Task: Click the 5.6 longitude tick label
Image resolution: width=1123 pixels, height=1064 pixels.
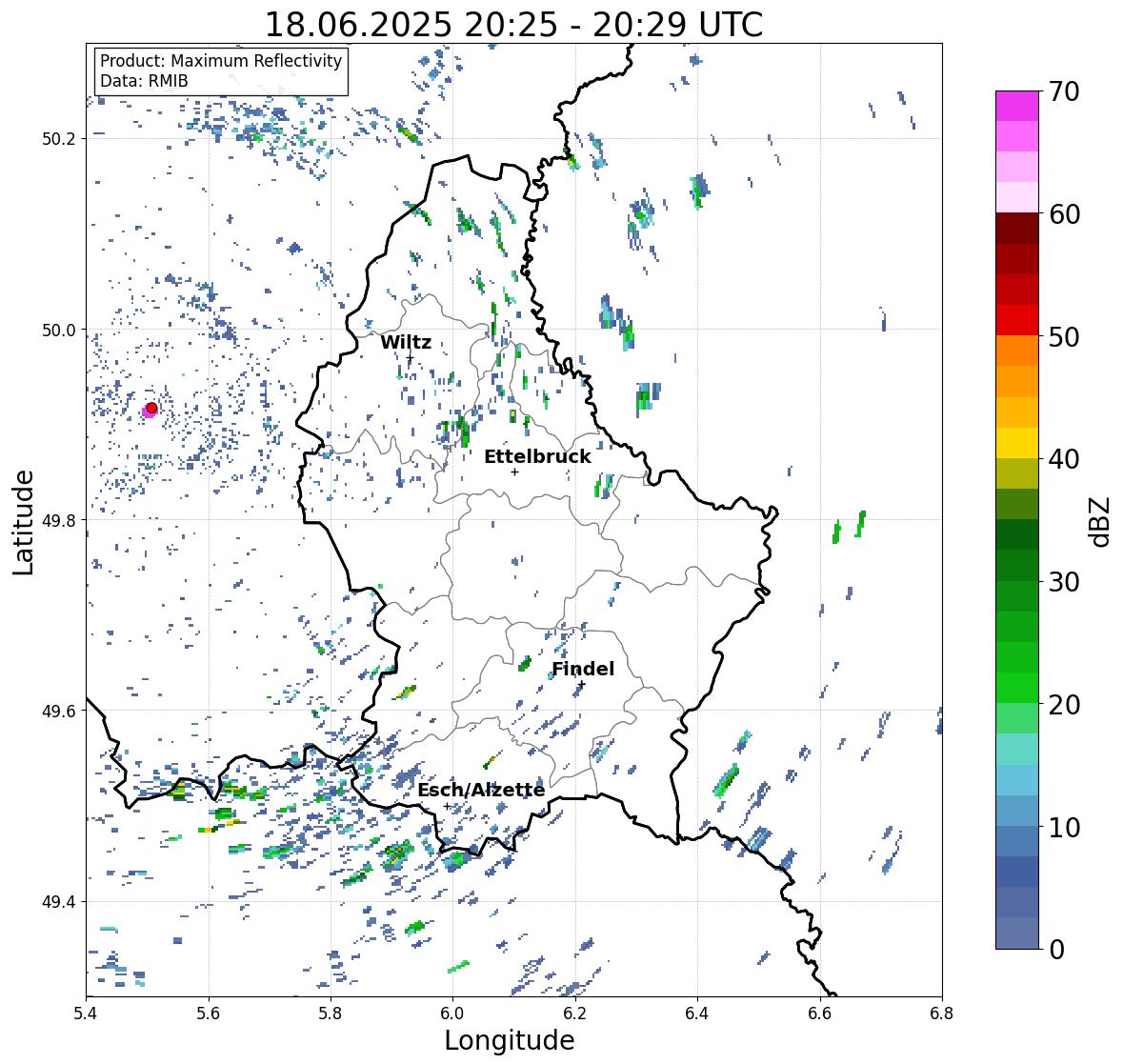Action: pos(209,1013)
